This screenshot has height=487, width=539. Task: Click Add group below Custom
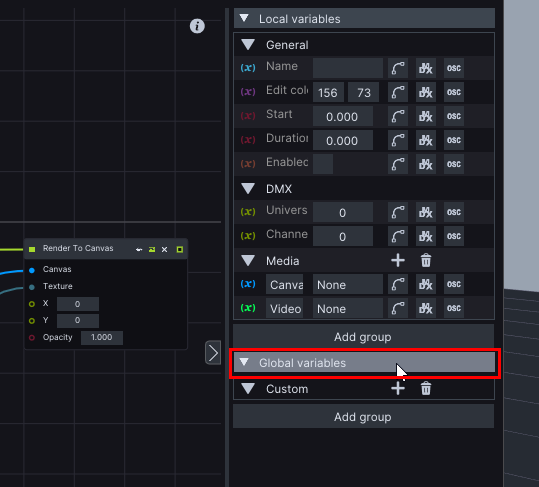364,417
